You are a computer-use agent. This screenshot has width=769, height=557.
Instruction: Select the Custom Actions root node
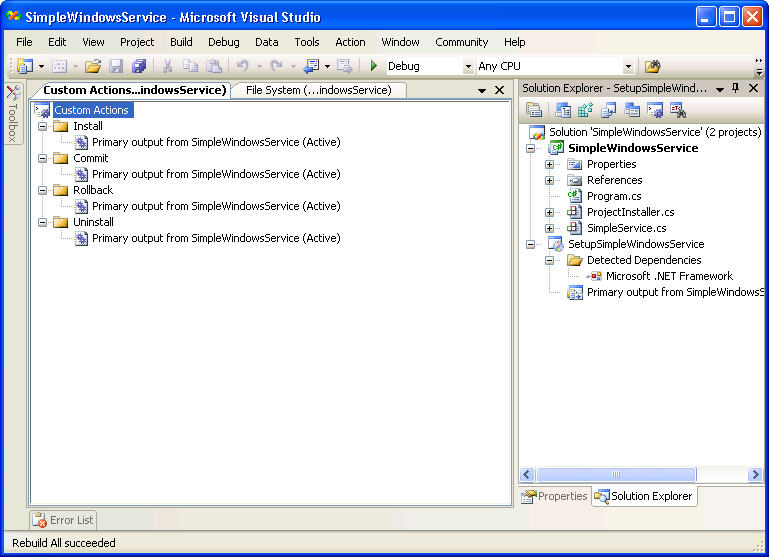coord(91,110)
